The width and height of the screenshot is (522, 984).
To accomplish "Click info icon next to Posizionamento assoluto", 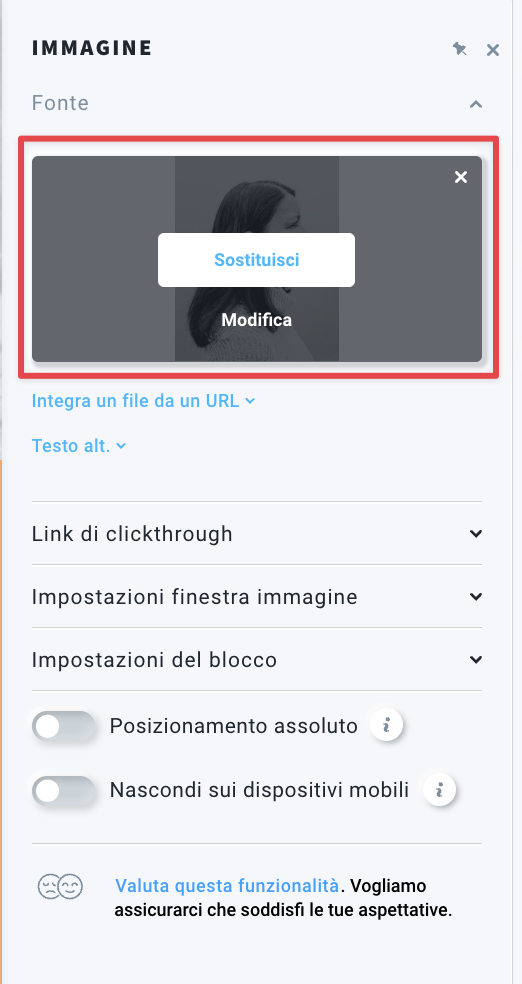I will coord(386,725).
